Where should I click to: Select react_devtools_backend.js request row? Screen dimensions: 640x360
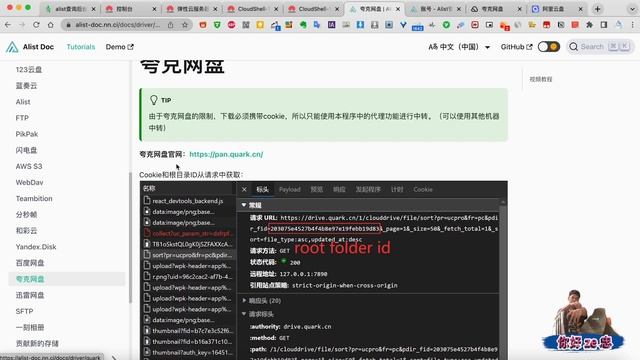point(188,201)
